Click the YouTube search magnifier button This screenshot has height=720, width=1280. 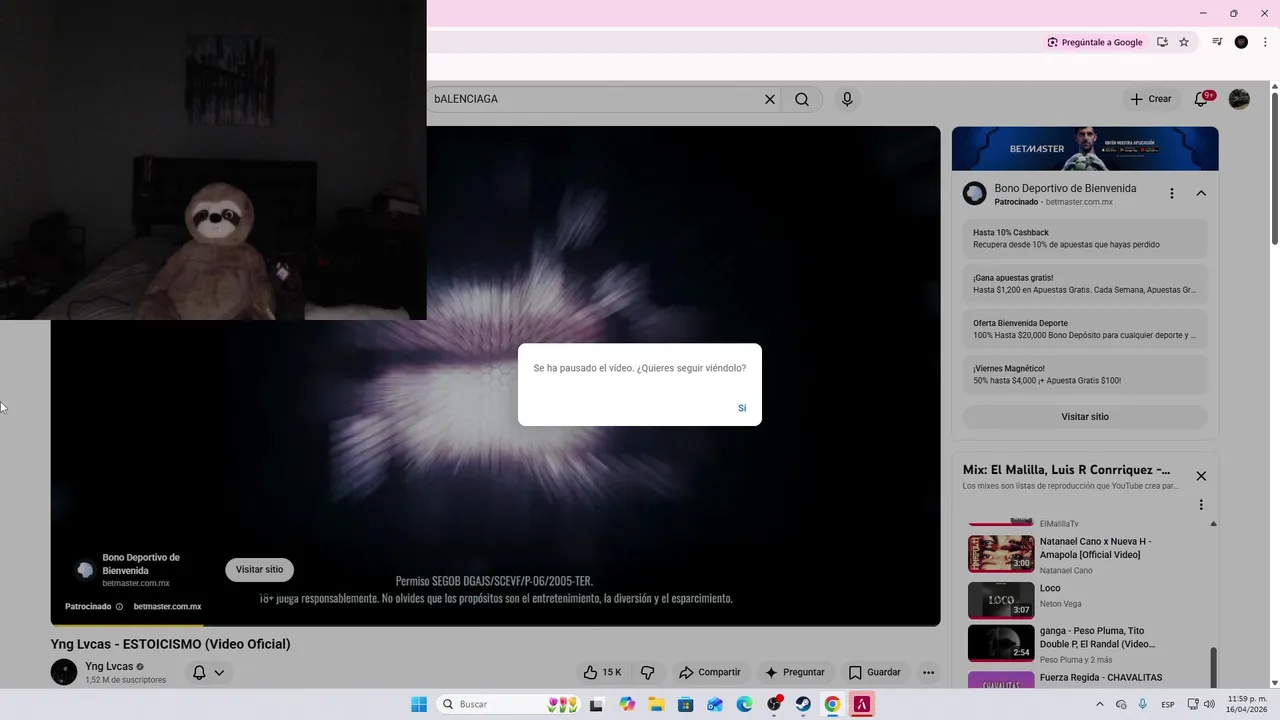tap(802, 99)
